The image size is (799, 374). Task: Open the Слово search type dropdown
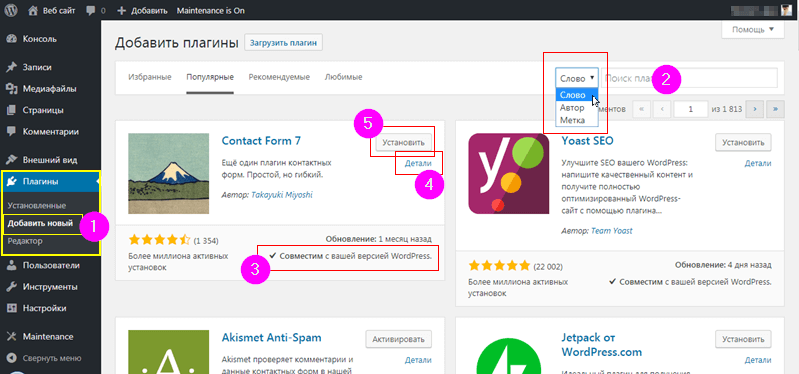tap(577, 78)
